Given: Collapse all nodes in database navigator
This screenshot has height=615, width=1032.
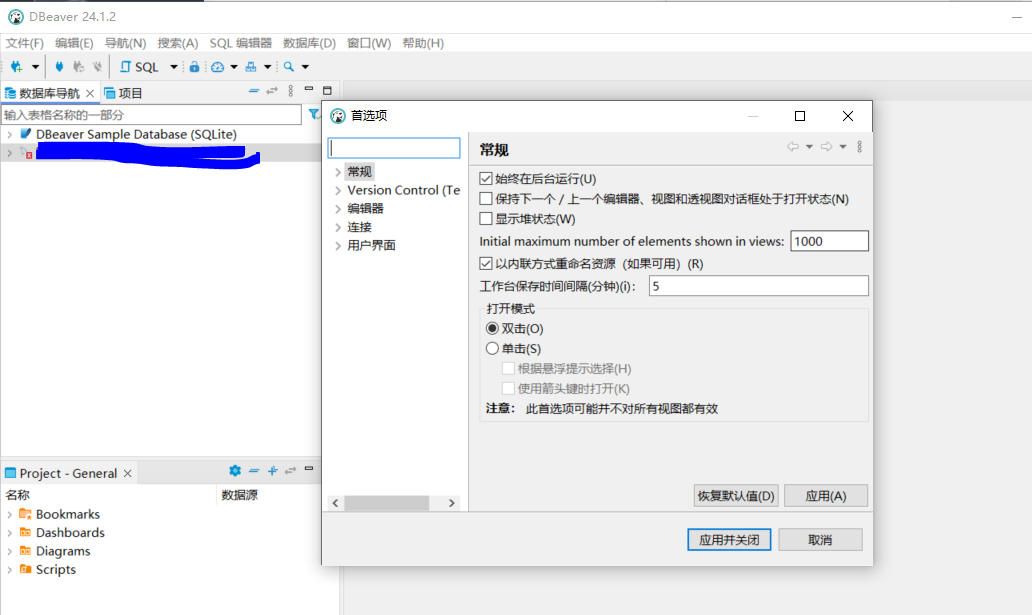Looking at the screenshot, I should point(253,91).
